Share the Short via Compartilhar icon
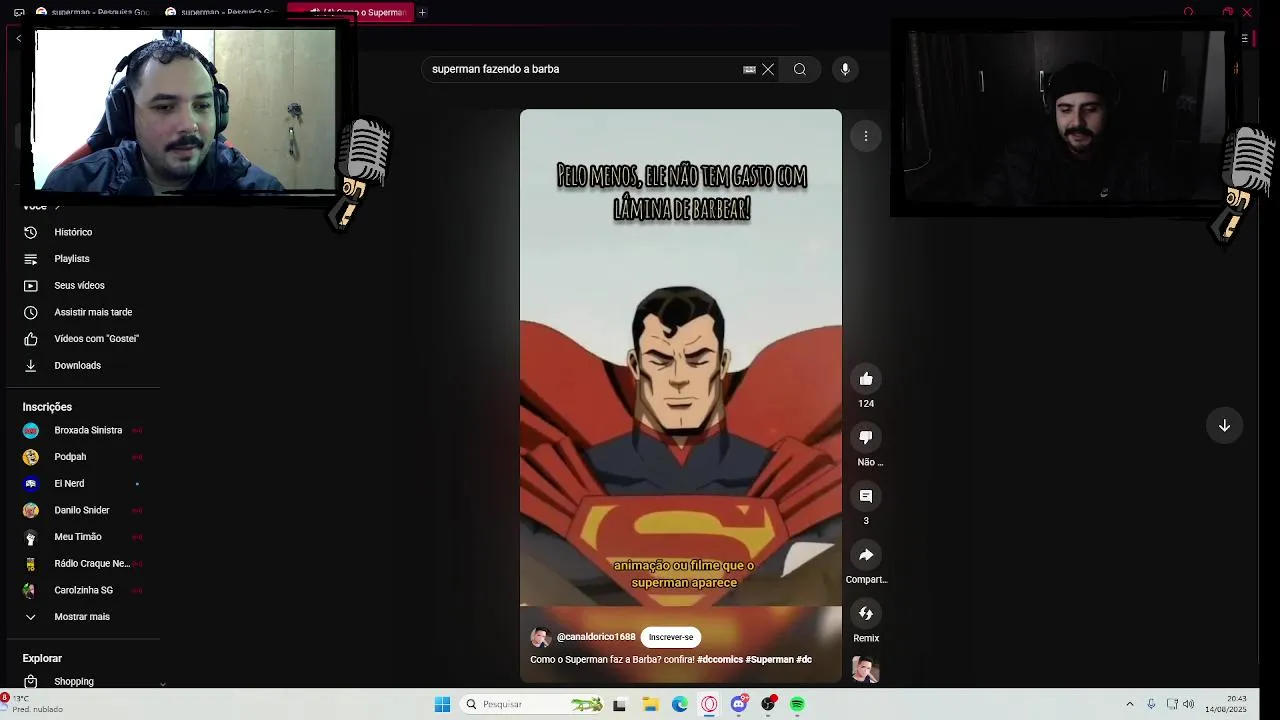This screenshot has height=720, width=1280. point(866,555)
